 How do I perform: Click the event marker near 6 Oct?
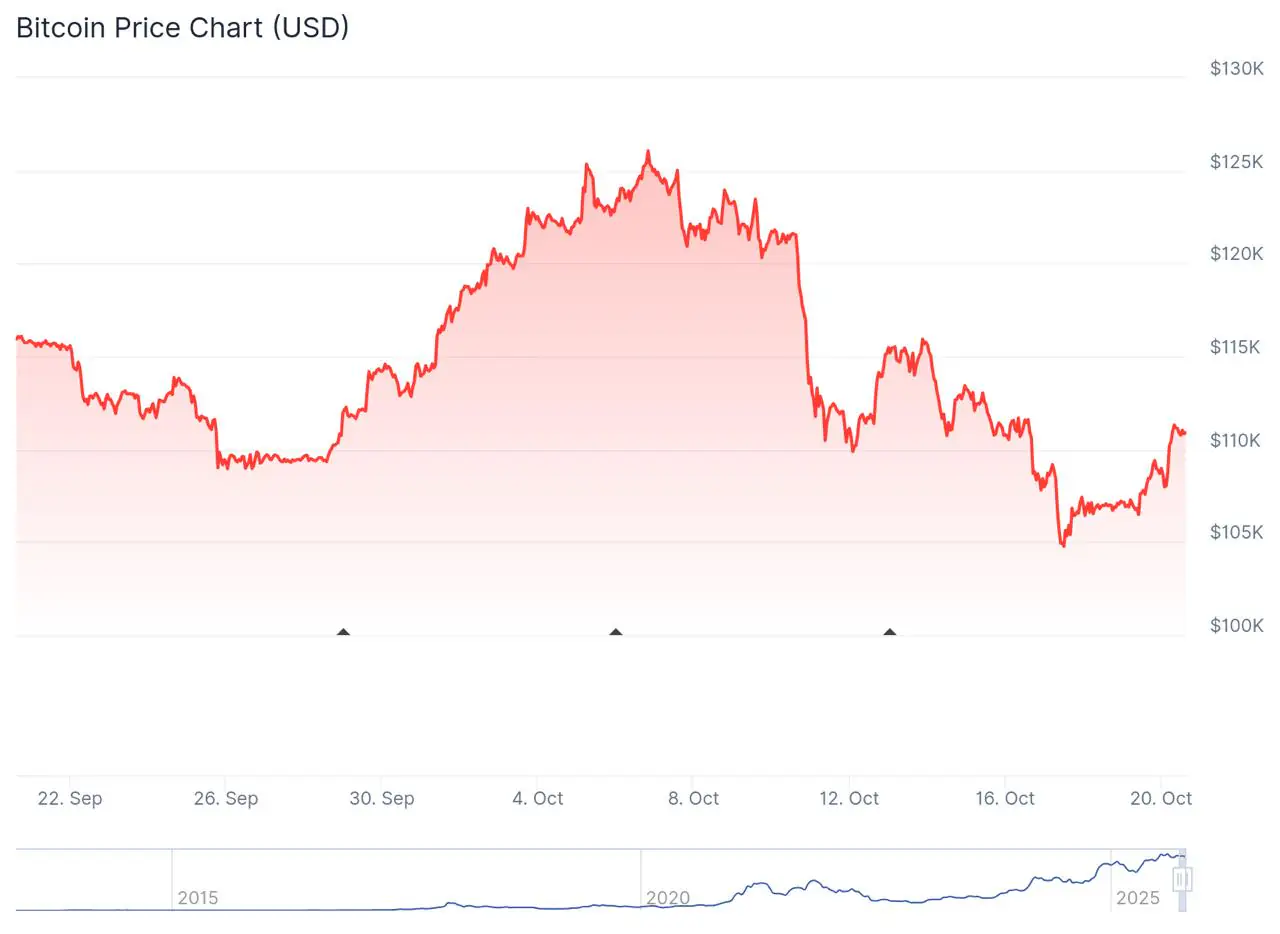click(x=616, y=632)
